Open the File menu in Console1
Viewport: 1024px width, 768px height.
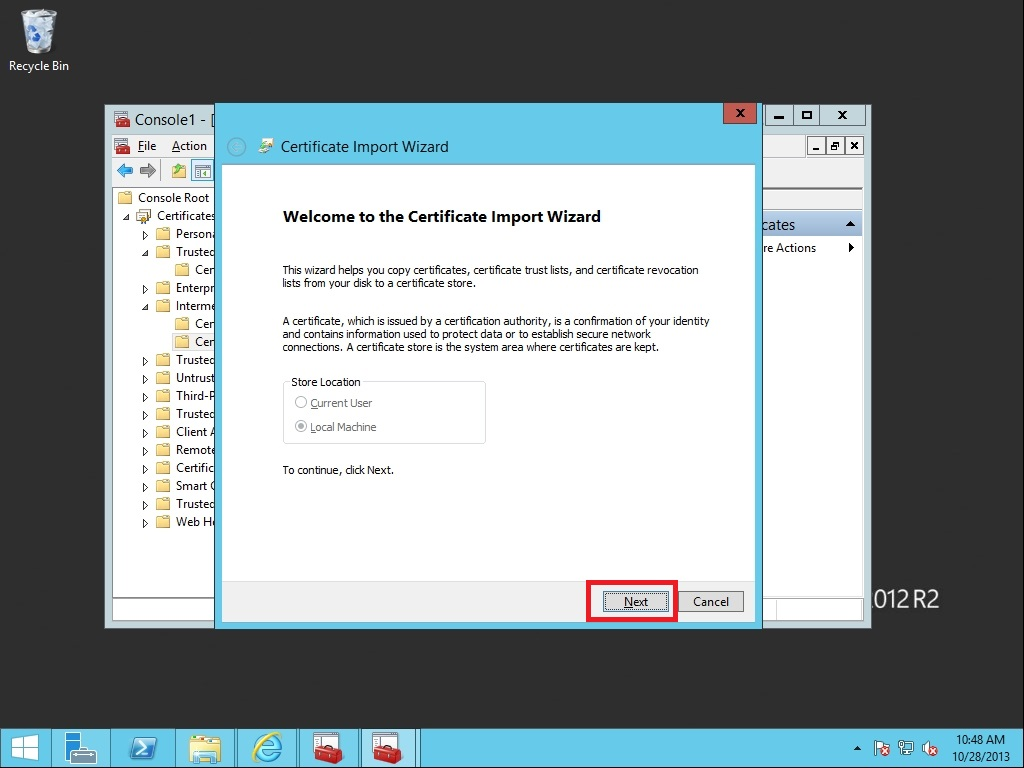point(147,146)
